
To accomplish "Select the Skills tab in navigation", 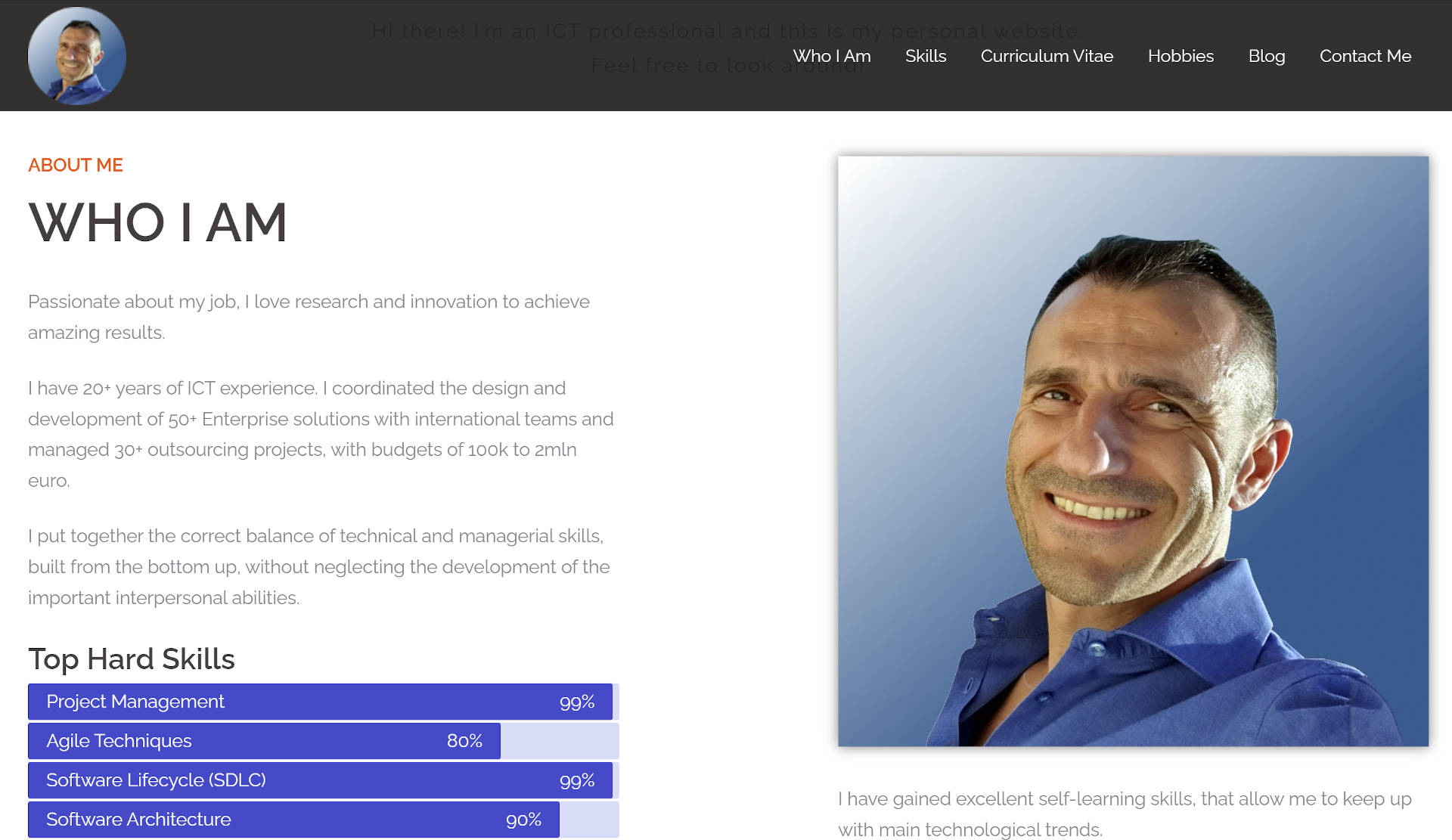I will click(925, 55).
